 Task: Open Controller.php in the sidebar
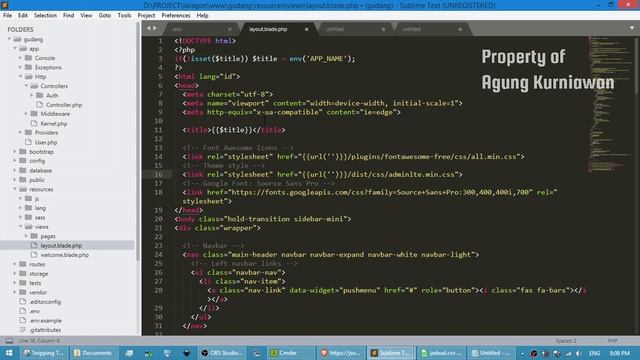(x=64, y=105)
